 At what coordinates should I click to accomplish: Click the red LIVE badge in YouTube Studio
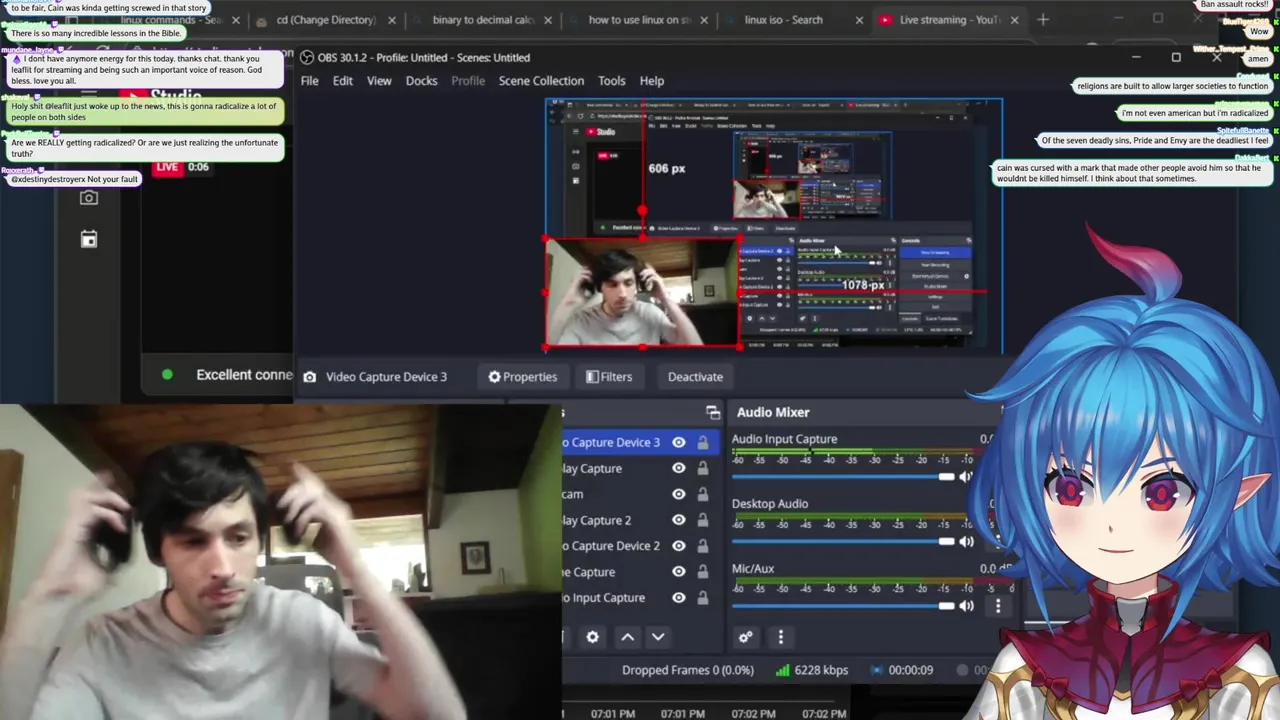coord(167,167)
